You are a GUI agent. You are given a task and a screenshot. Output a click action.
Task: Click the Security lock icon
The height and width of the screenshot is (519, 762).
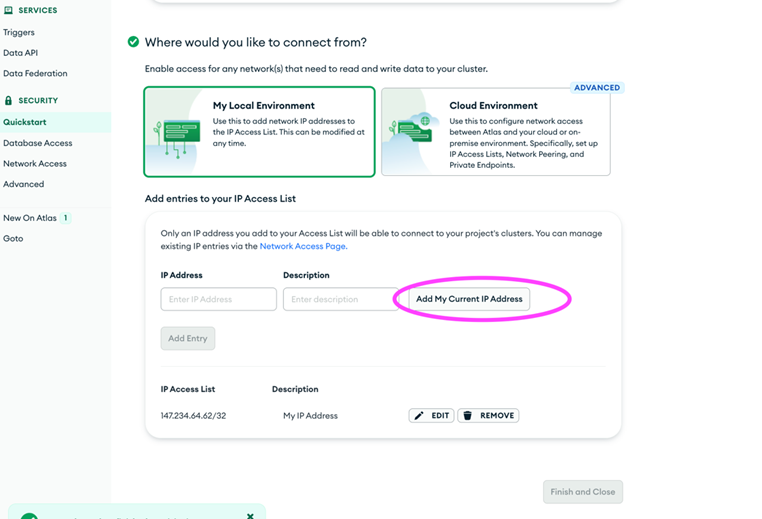pos(8,101)
